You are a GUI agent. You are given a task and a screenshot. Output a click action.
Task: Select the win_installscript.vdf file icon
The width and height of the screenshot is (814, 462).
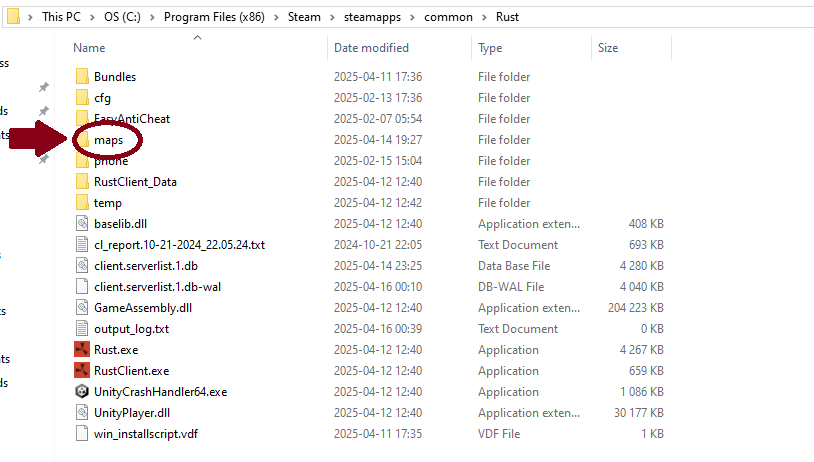pyautogui.click(x=82, y=434)
